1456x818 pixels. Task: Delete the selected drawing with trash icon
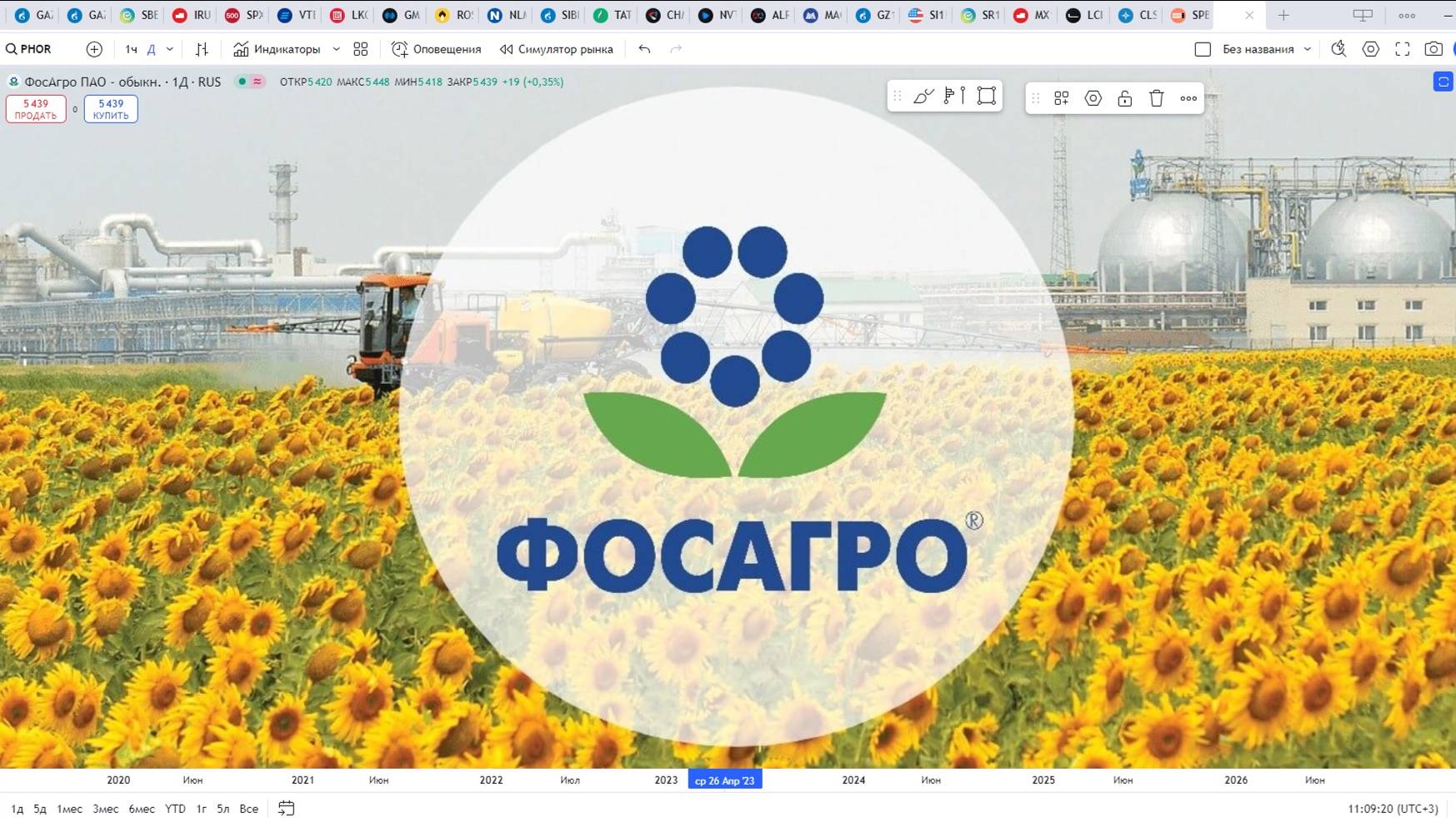[1157, 98]
